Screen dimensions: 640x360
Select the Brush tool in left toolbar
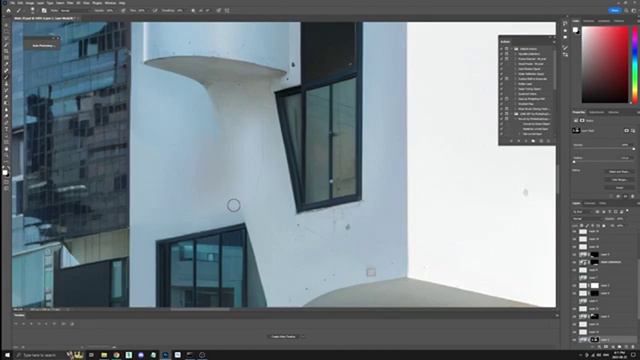(x=6, y=78)
